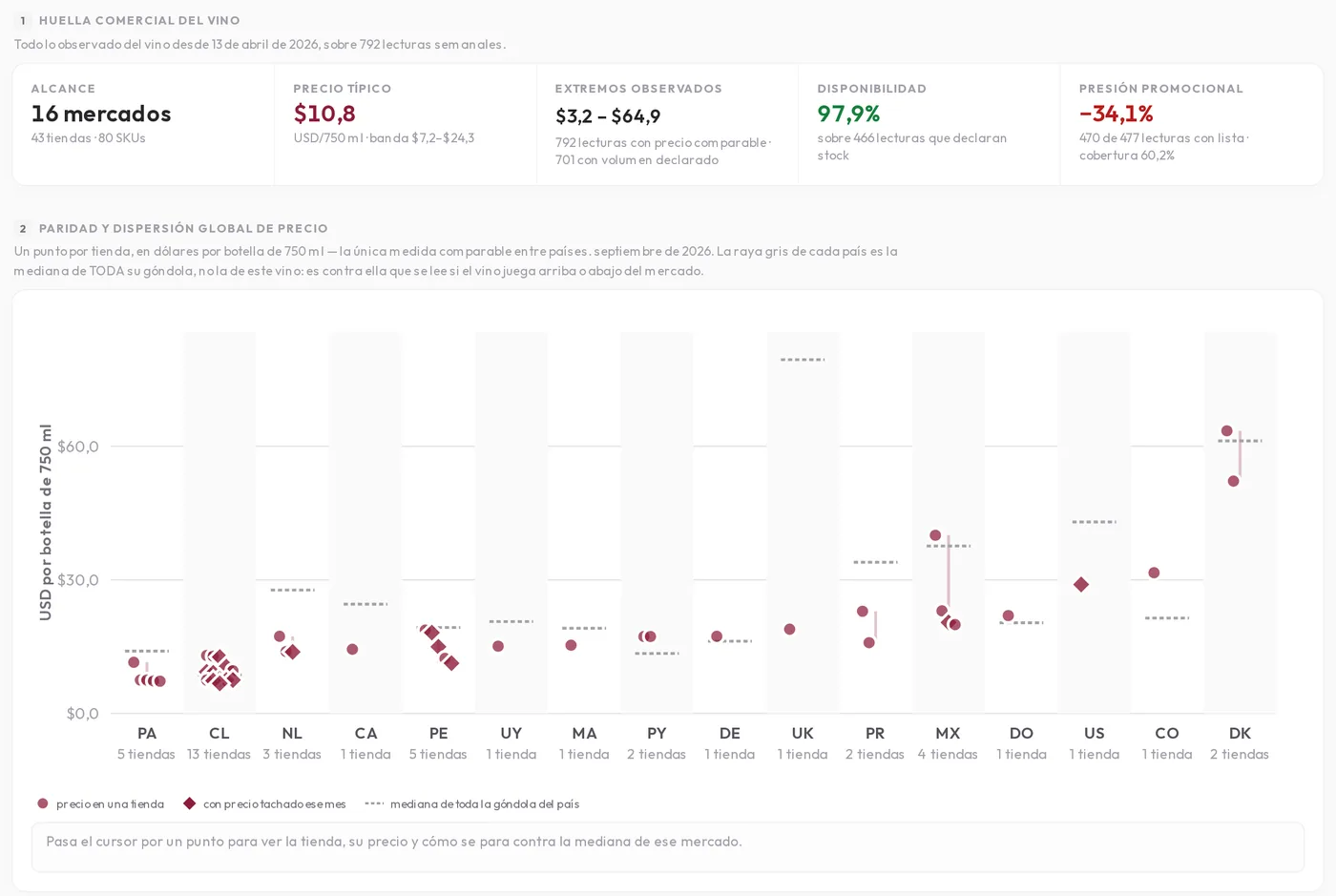Click the '3 tiendas' count under NL
Viewport: 1336px width, 896px height.
(292, 754)
